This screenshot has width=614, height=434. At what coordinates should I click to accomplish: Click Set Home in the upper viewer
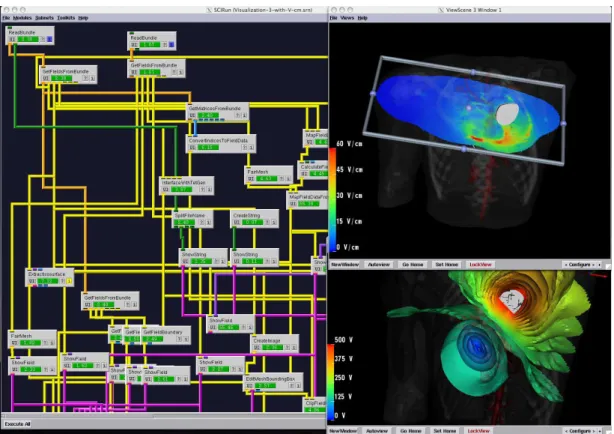[446, 265]
